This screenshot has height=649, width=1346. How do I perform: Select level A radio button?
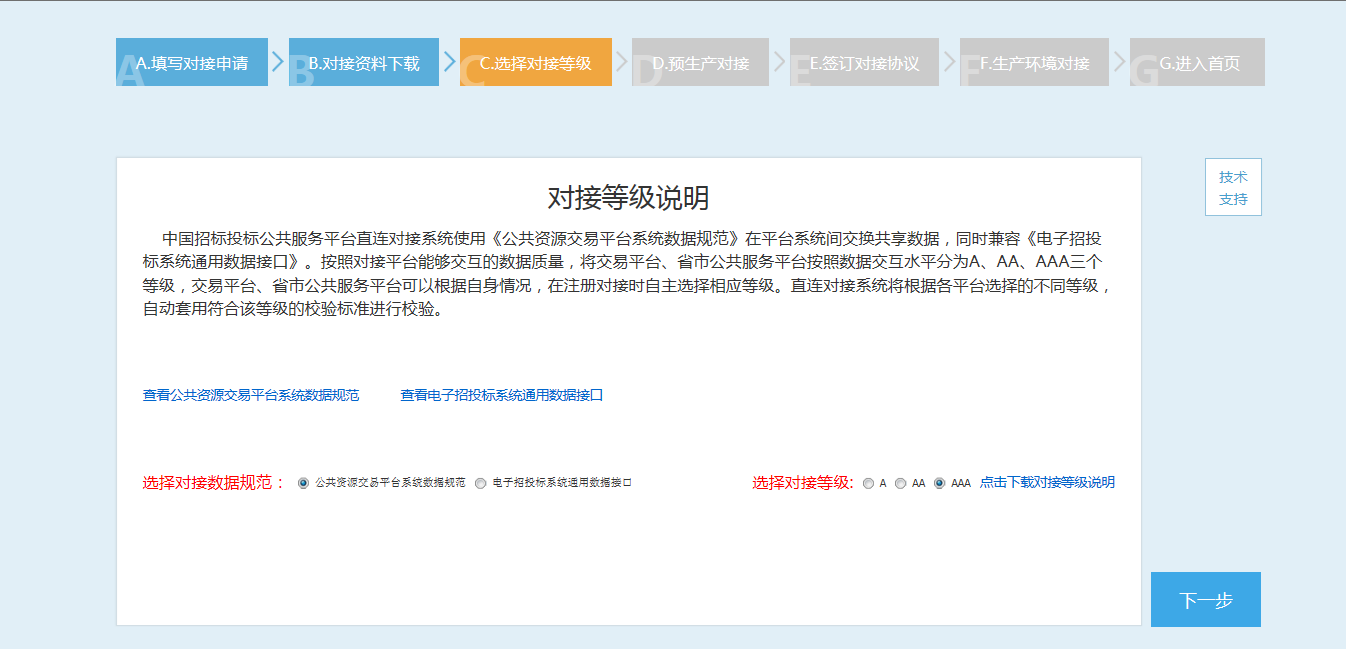tap(868, 483)
